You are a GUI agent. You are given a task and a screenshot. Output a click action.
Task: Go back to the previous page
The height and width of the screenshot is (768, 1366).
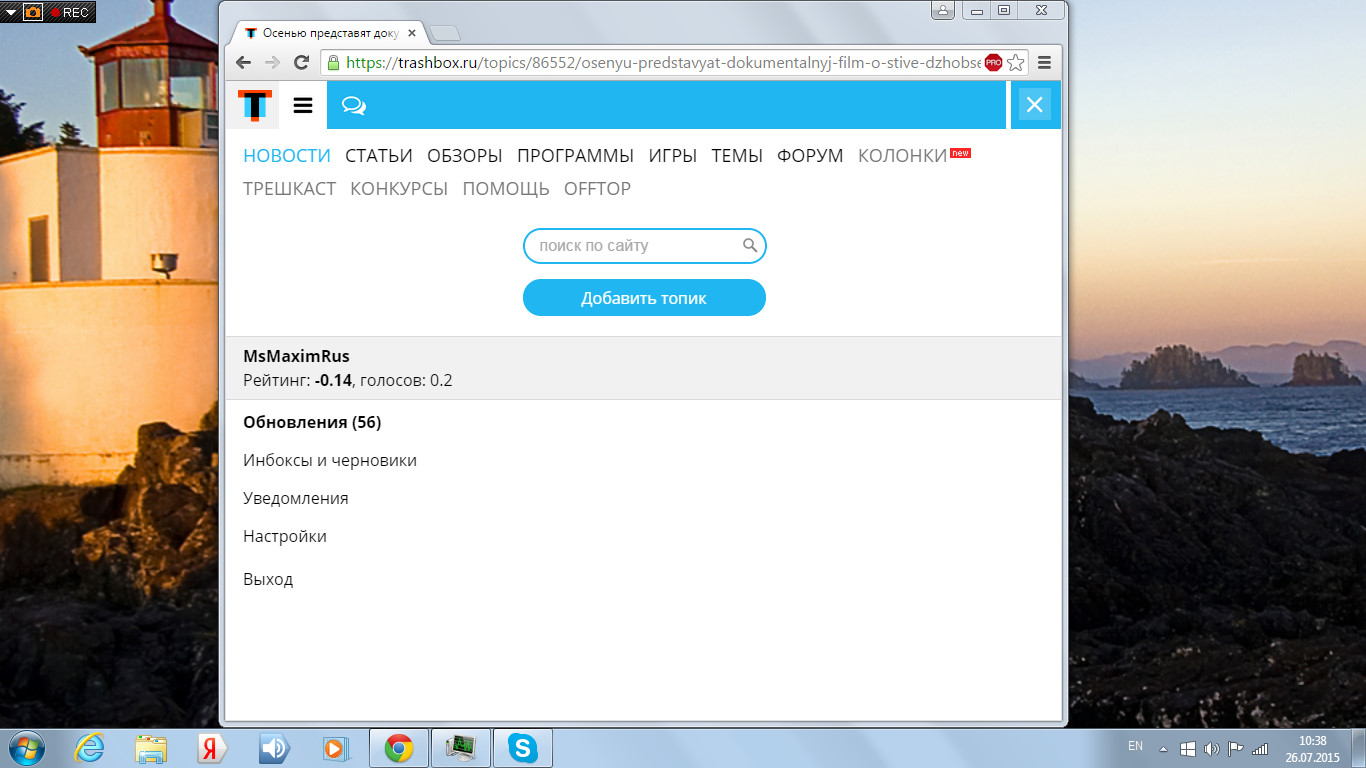coord(245,62)
